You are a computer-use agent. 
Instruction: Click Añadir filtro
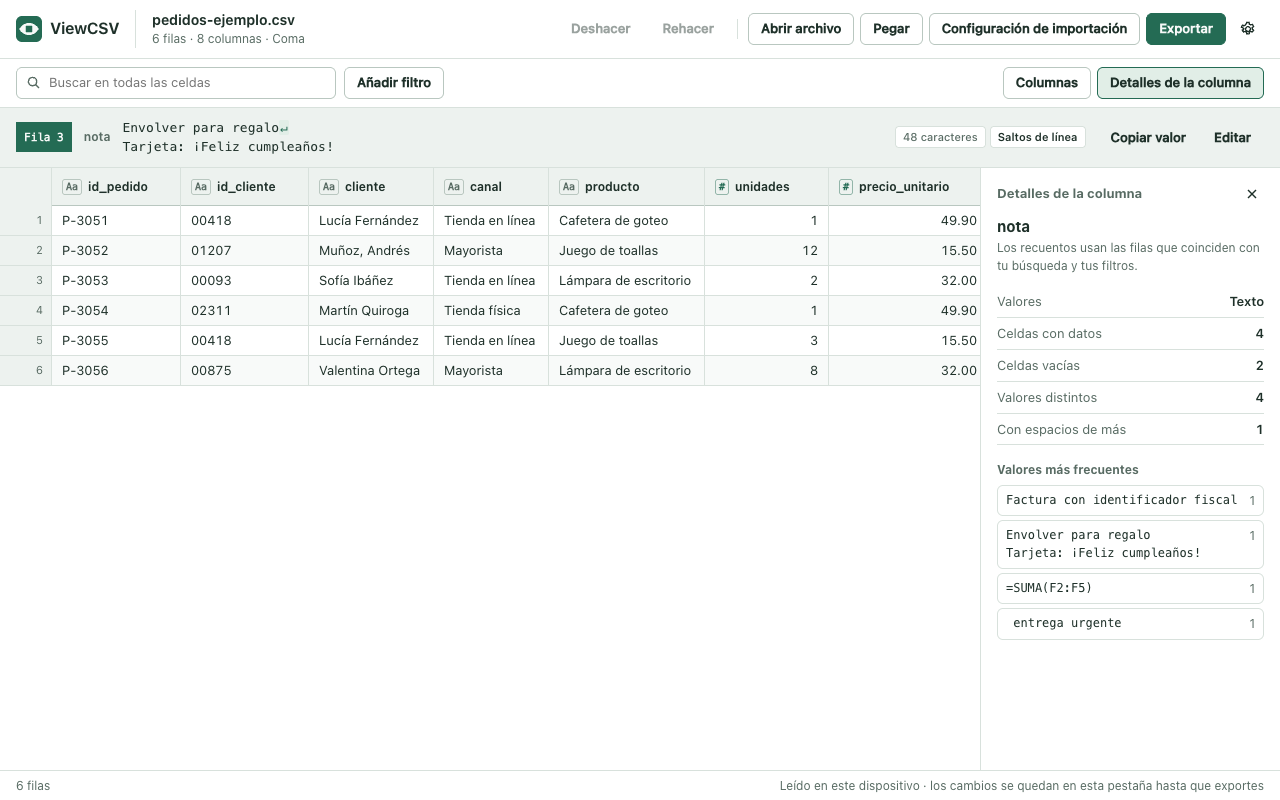tap(394, 83)
